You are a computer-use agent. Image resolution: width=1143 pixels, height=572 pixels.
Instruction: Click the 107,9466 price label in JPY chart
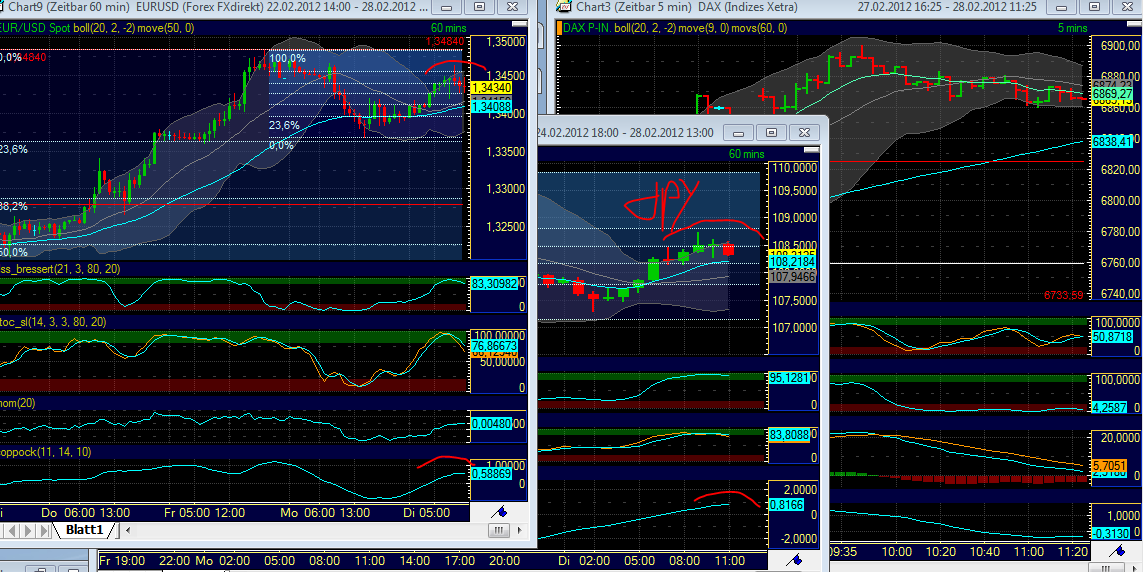793,277
